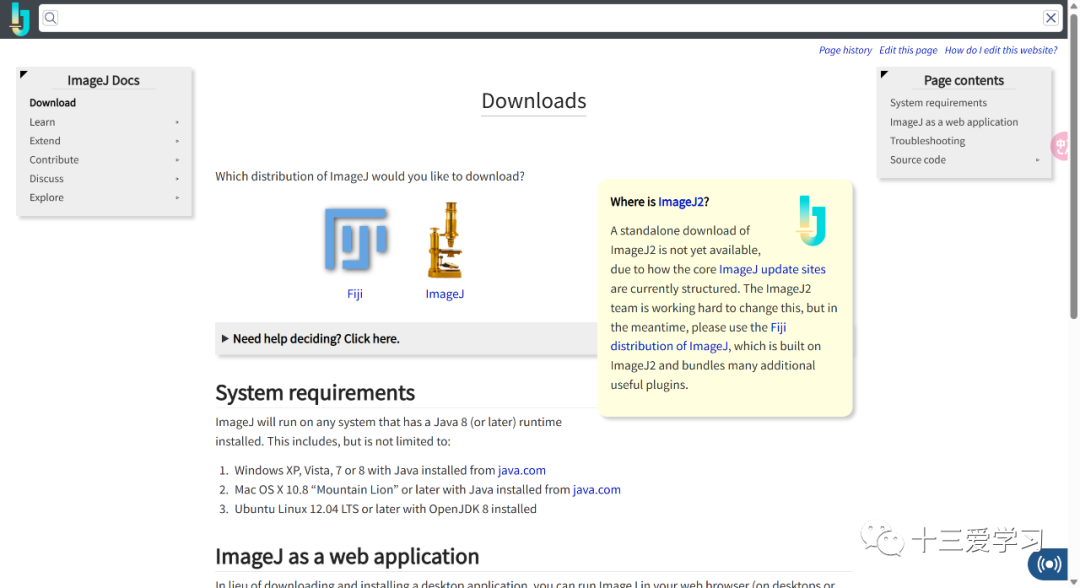1080x588 pixels.
Task: Click the ImageJ text link under microscope
Action: click(445, 294)
